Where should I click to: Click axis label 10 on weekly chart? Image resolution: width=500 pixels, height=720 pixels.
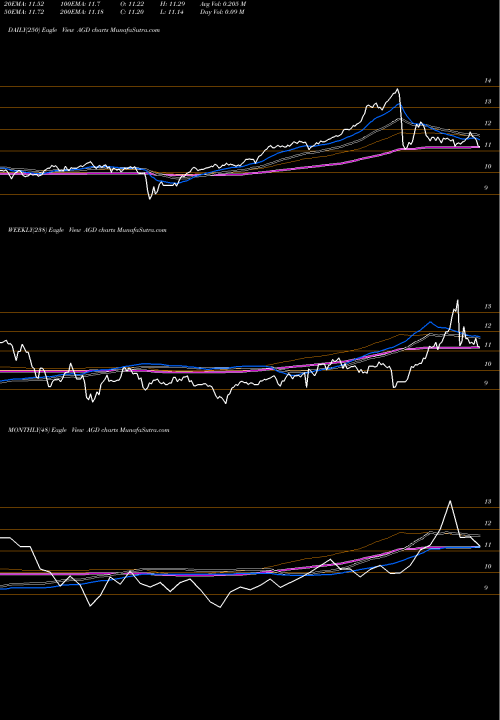click(488, 364)
